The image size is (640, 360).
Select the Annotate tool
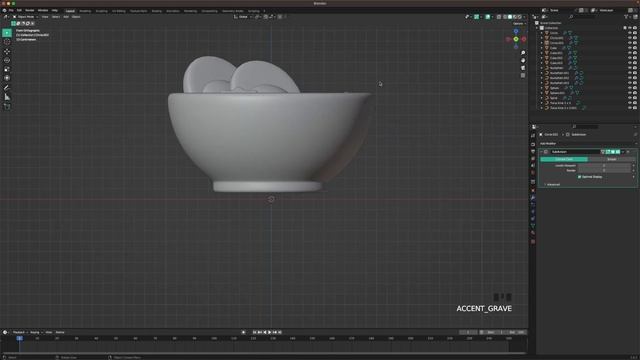coord(7,88)
